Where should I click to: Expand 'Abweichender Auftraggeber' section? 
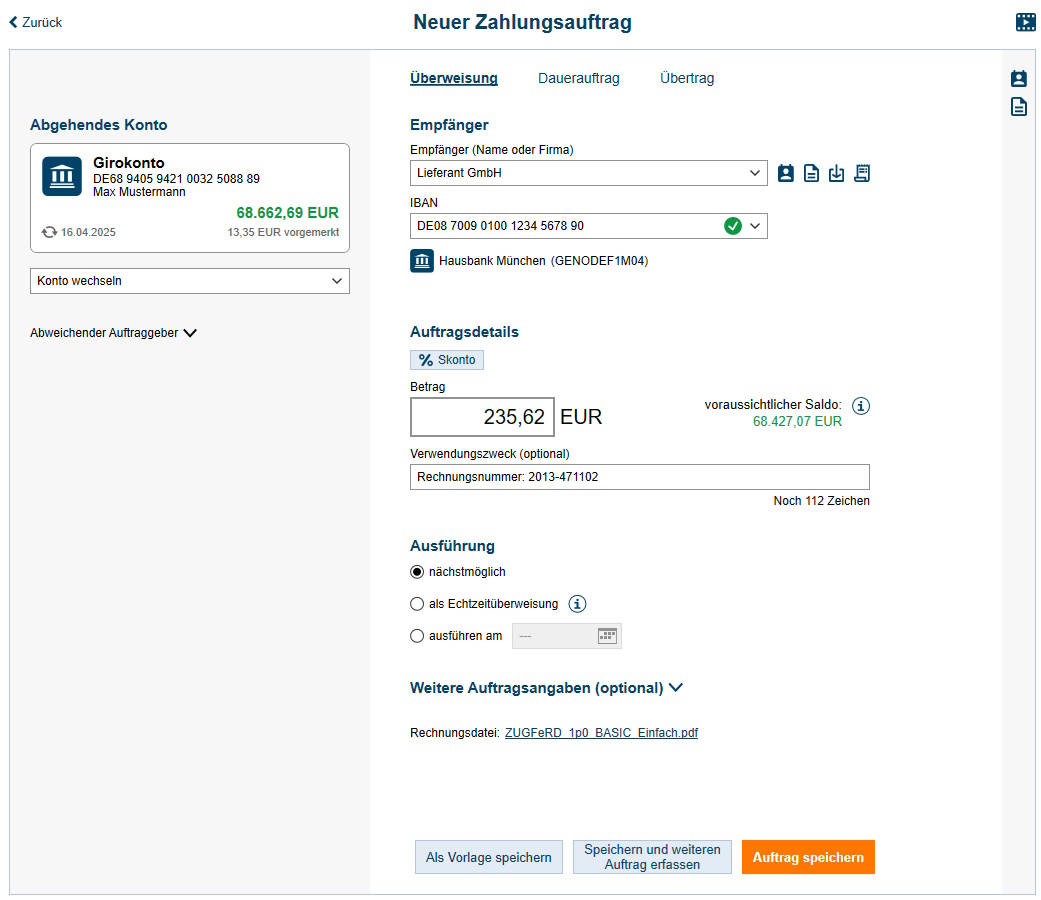(x=113, y=333)
